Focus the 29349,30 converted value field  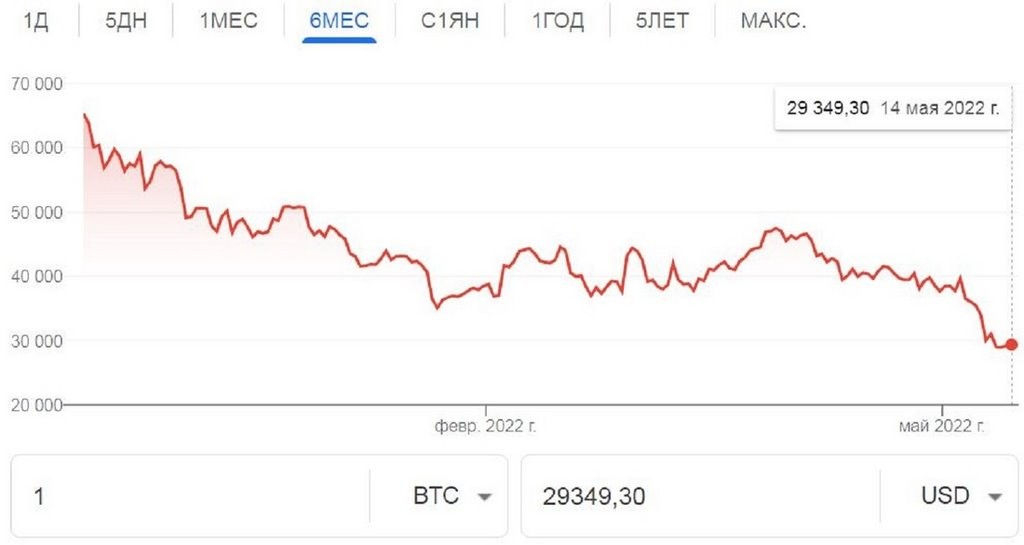[x=700, y=496]
